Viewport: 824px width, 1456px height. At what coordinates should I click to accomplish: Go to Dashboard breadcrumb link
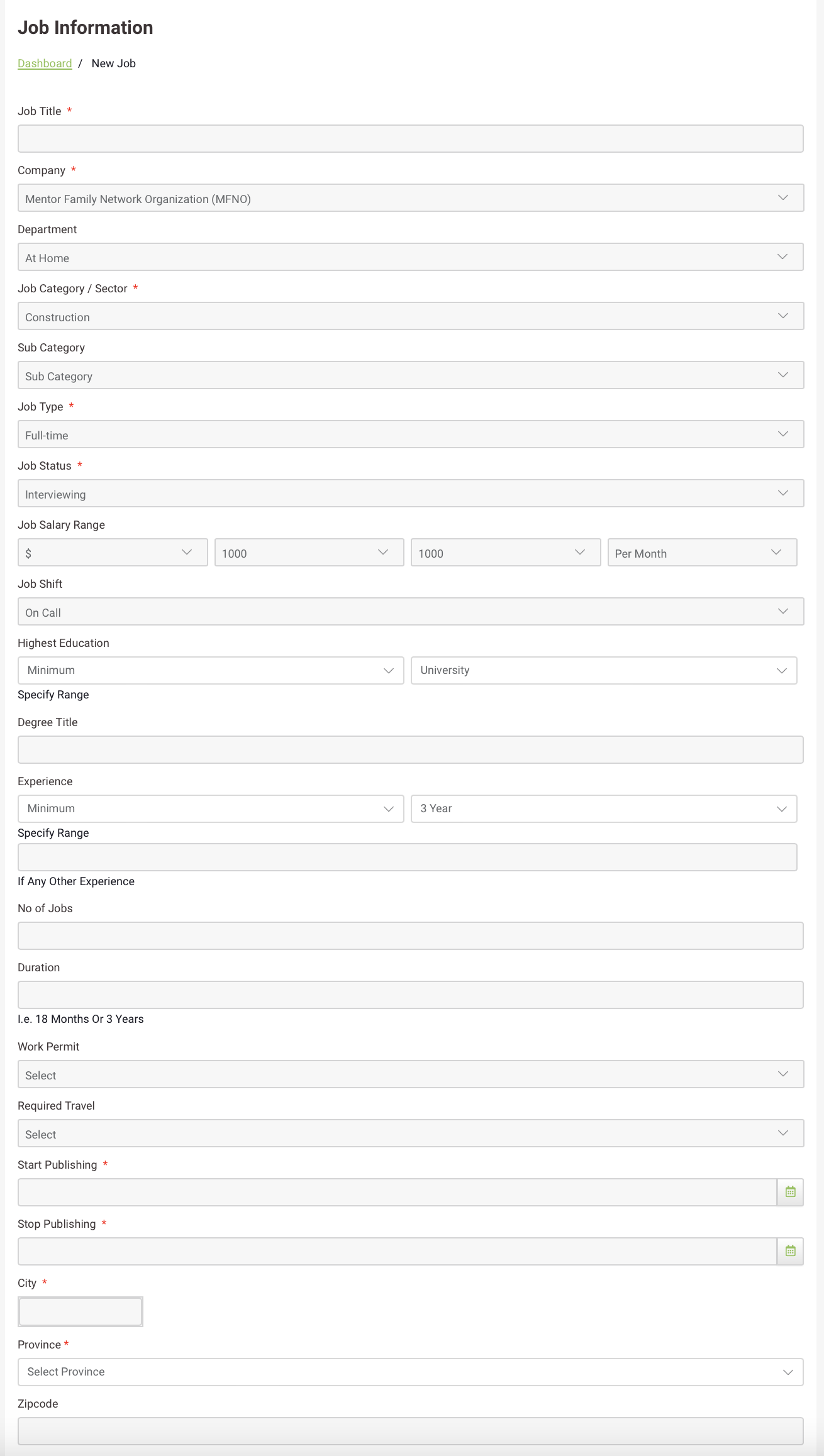[45, 63]
